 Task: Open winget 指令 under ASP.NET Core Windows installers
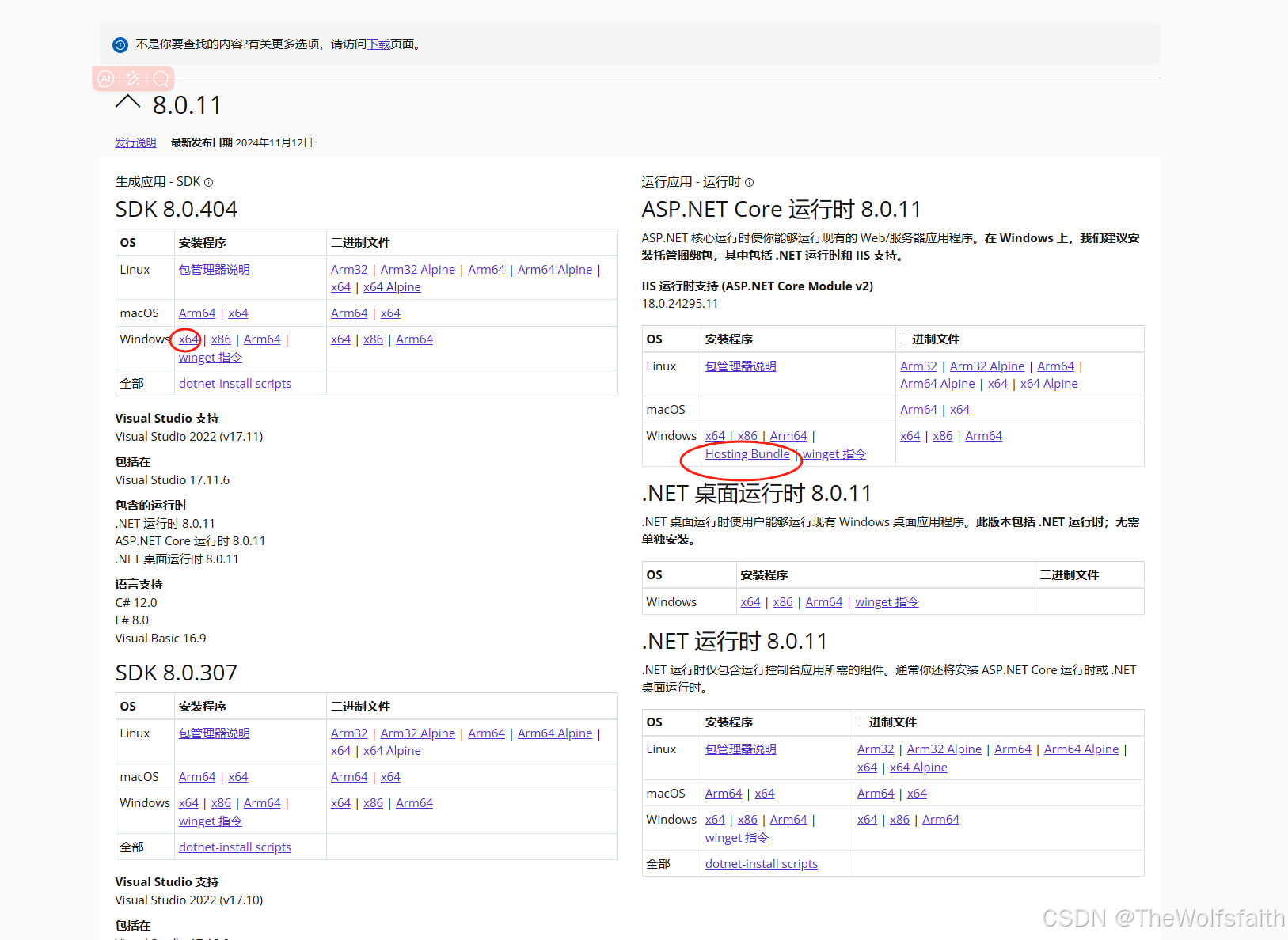click(832, 453)
